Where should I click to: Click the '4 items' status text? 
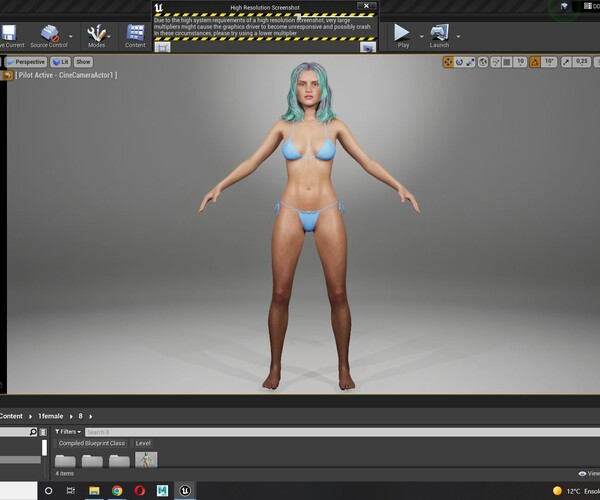click(64, 474)
